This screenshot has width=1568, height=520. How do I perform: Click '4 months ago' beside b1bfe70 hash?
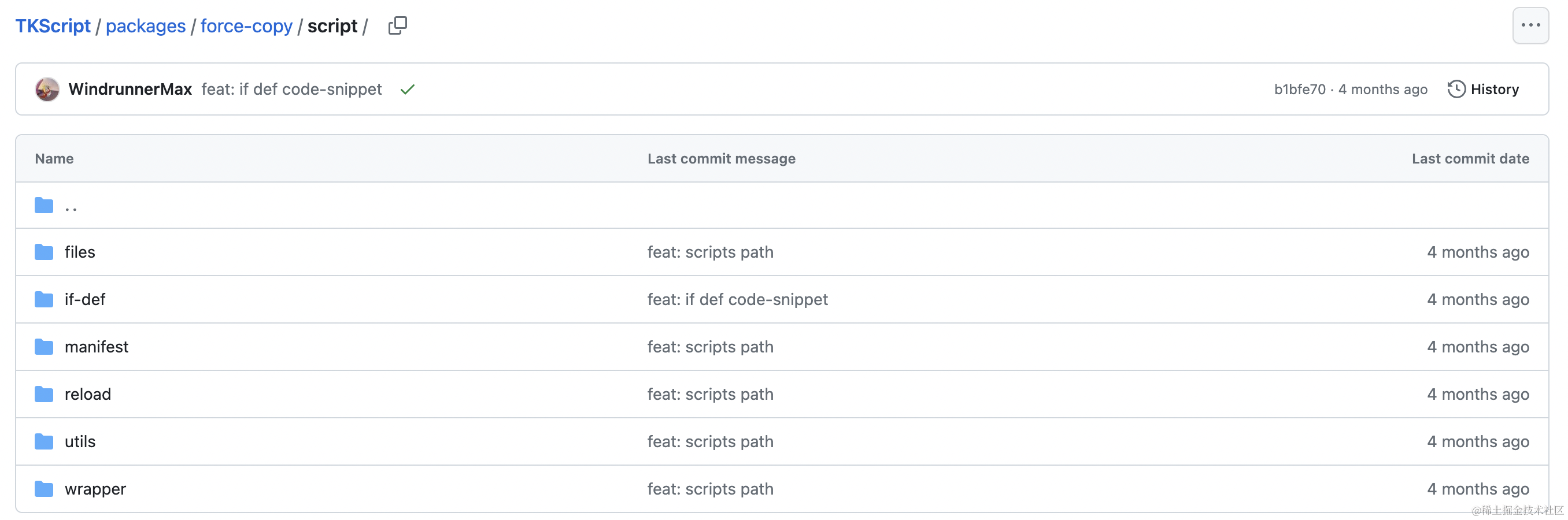pyautogui.click(x=1382, y=90)
